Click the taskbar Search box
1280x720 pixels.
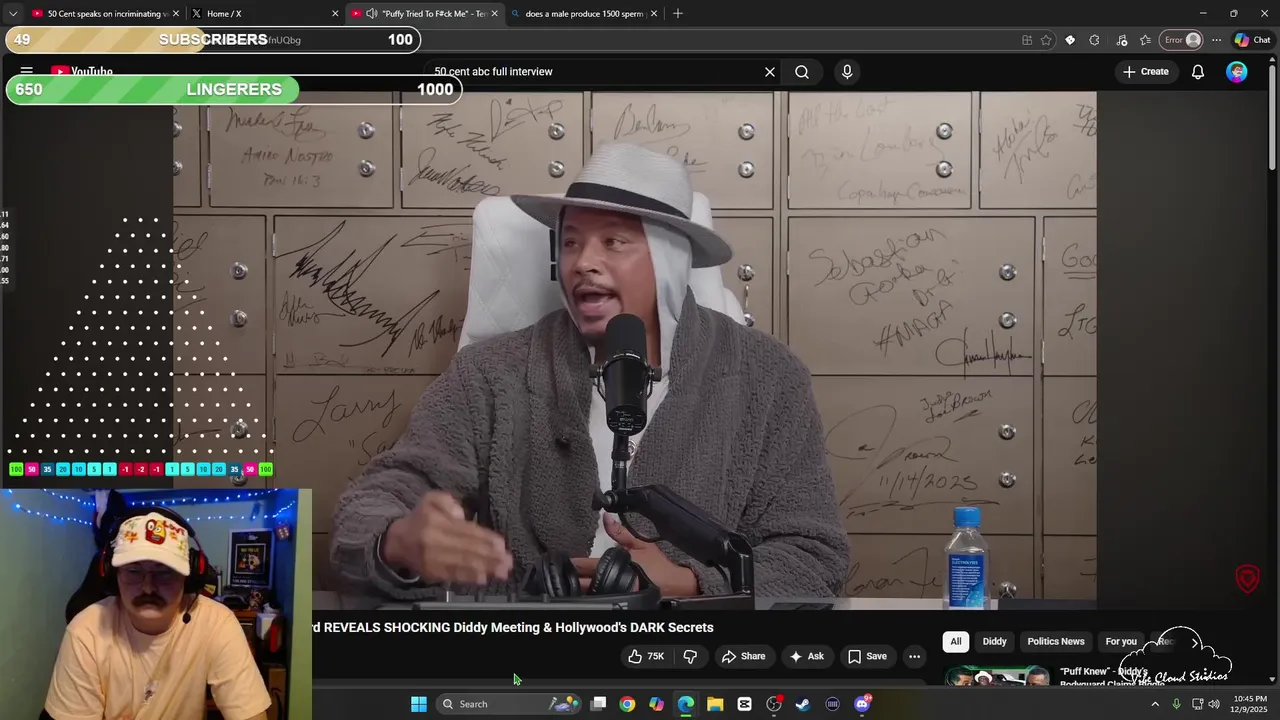510,704
